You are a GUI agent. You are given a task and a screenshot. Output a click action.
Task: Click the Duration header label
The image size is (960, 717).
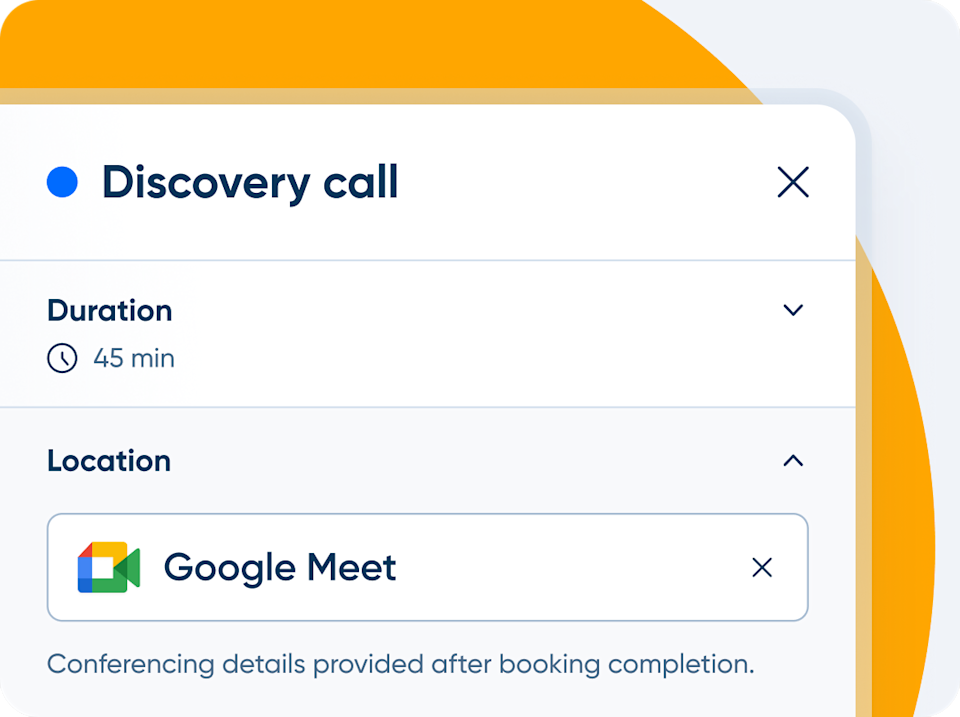[x=109, y=310]
